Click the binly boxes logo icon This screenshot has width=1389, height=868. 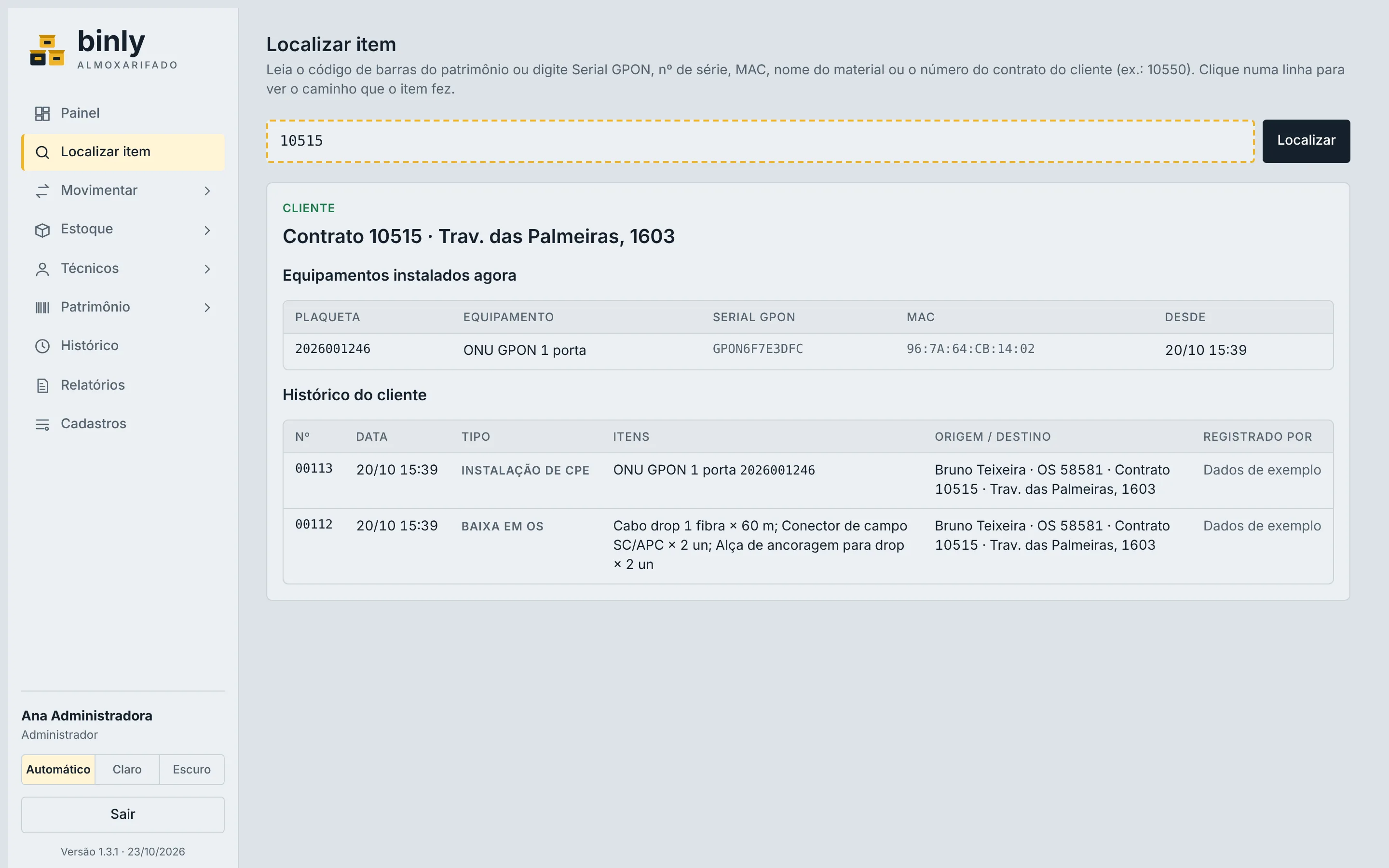[47, 50]
